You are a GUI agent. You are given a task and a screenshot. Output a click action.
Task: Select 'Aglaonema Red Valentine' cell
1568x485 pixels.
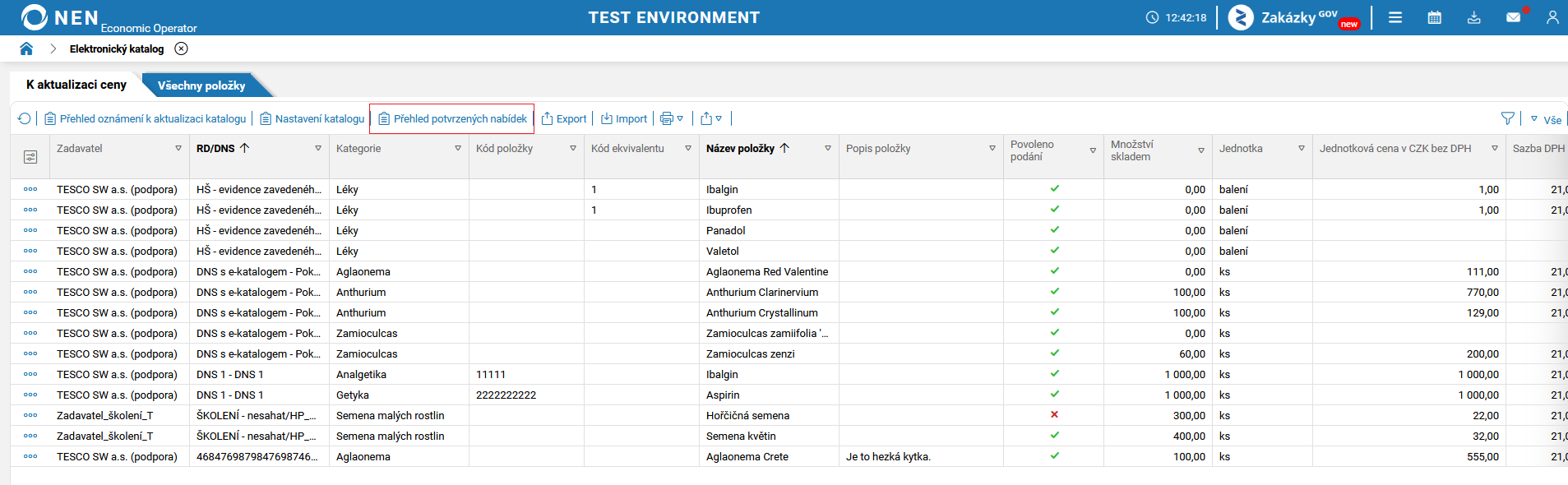(769, 271)
